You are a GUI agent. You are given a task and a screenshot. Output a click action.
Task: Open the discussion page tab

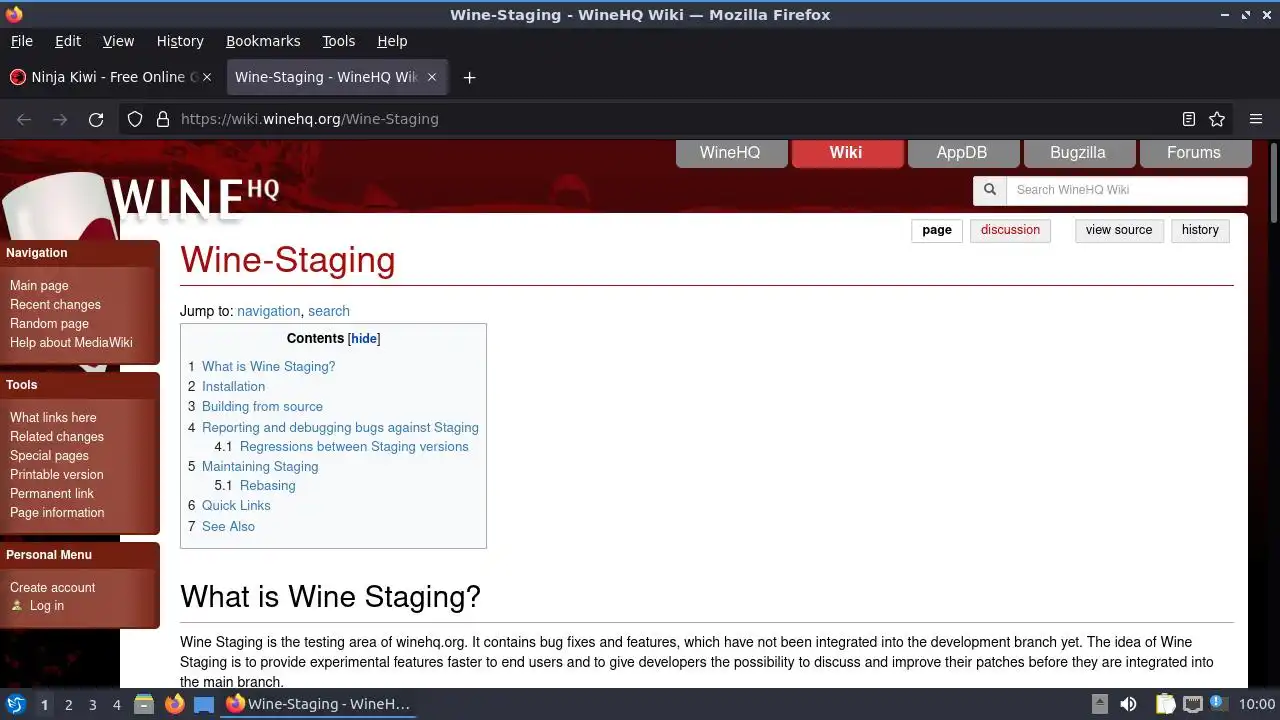coord(1010,230)
